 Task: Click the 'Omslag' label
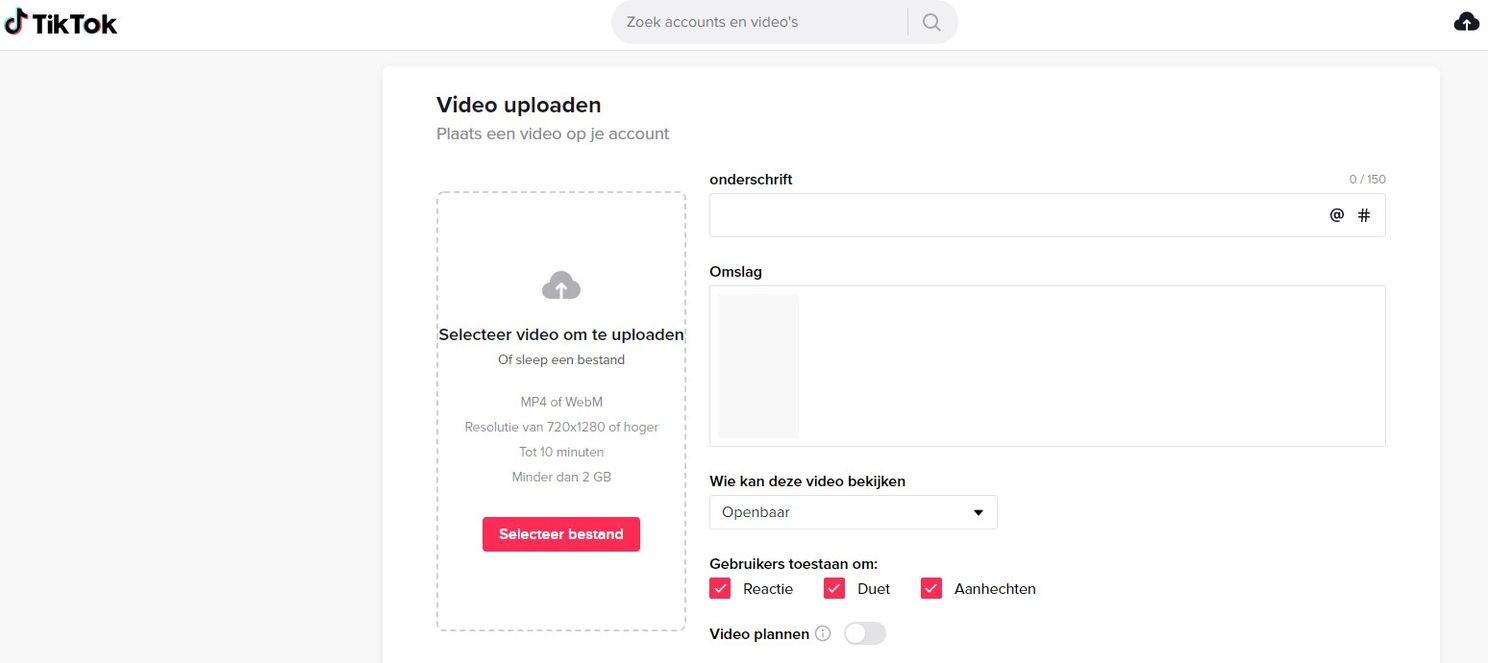(x=736, y=272)
